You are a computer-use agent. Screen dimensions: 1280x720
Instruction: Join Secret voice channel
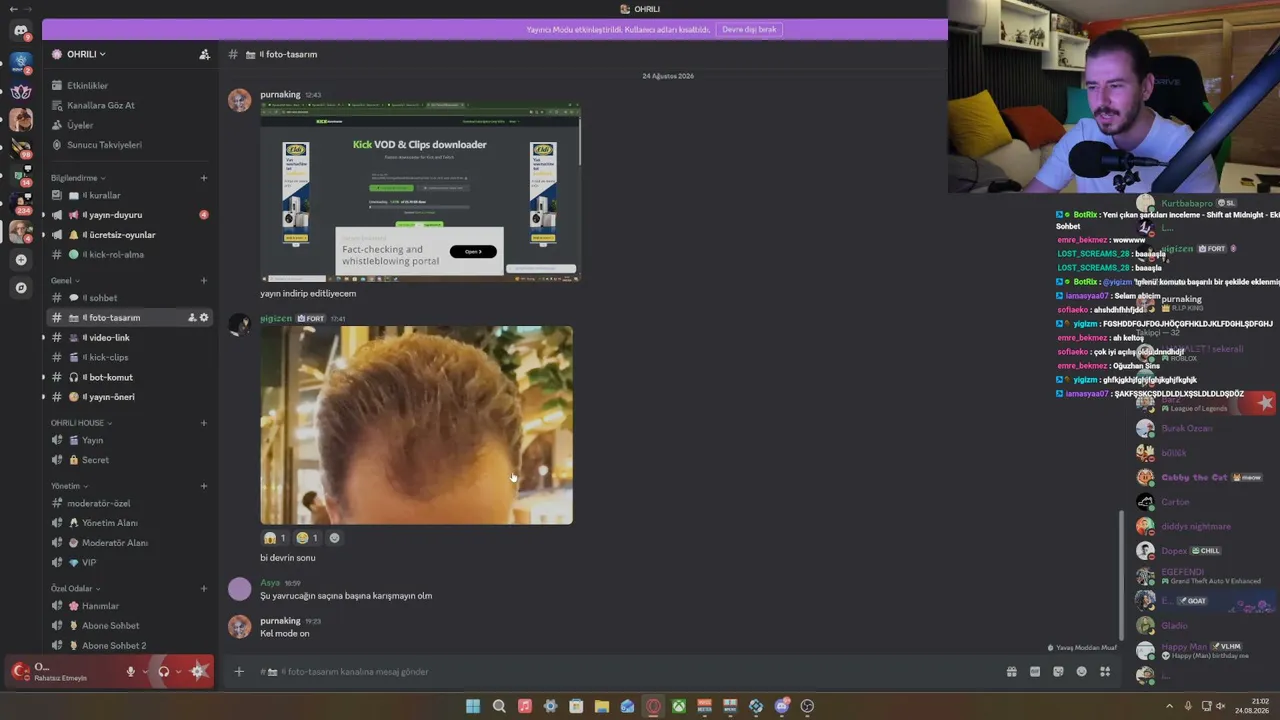[x=129, y=460]
